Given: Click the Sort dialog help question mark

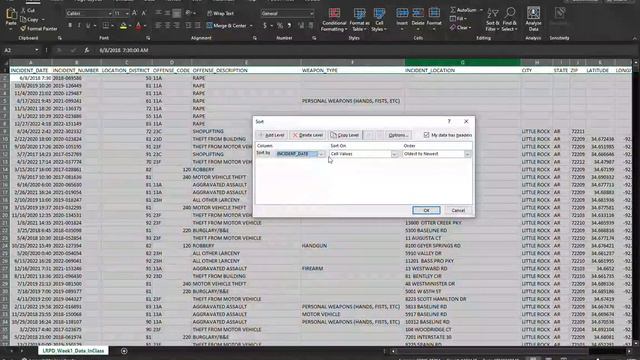Looking at the screenshot, I should [x=449, y=121].
